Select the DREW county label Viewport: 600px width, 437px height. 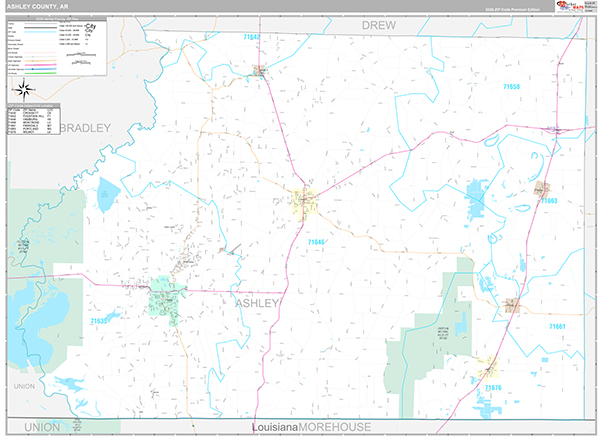[x=379, y=25]
